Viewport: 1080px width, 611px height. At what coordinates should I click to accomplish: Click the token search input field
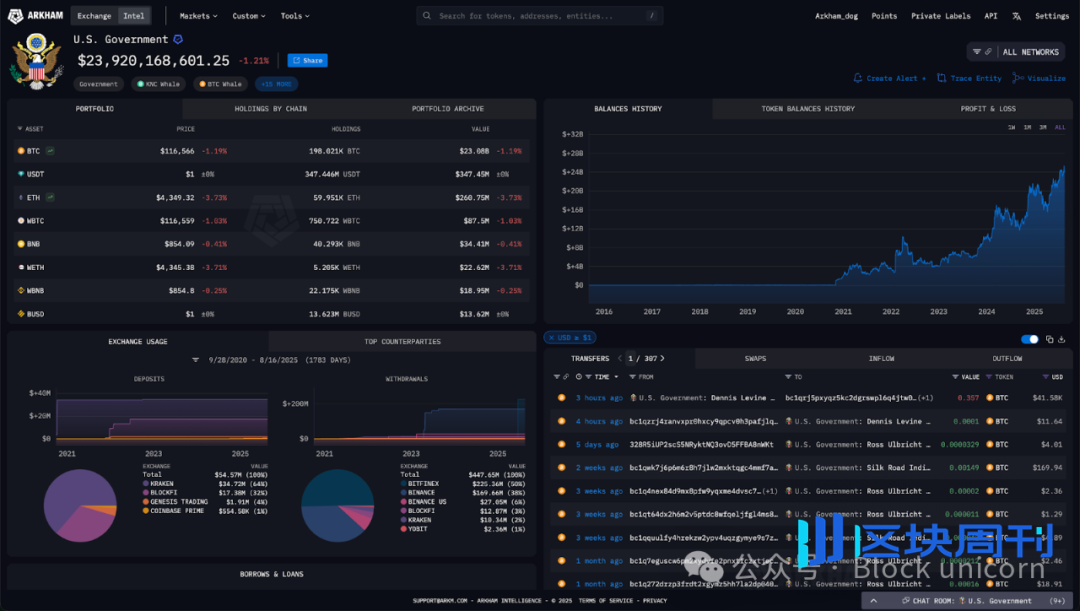tap(539, 15)
